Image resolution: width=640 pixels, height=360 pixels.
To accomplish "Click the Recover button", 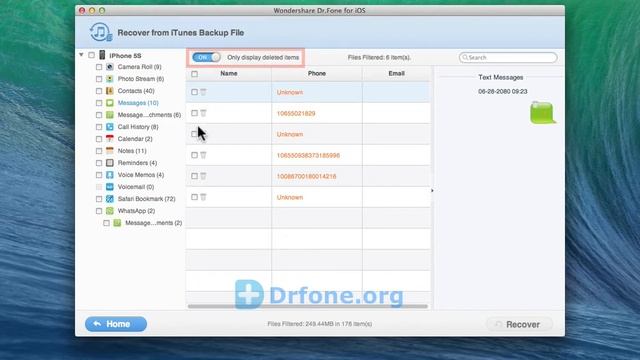I will click(519, 324).
